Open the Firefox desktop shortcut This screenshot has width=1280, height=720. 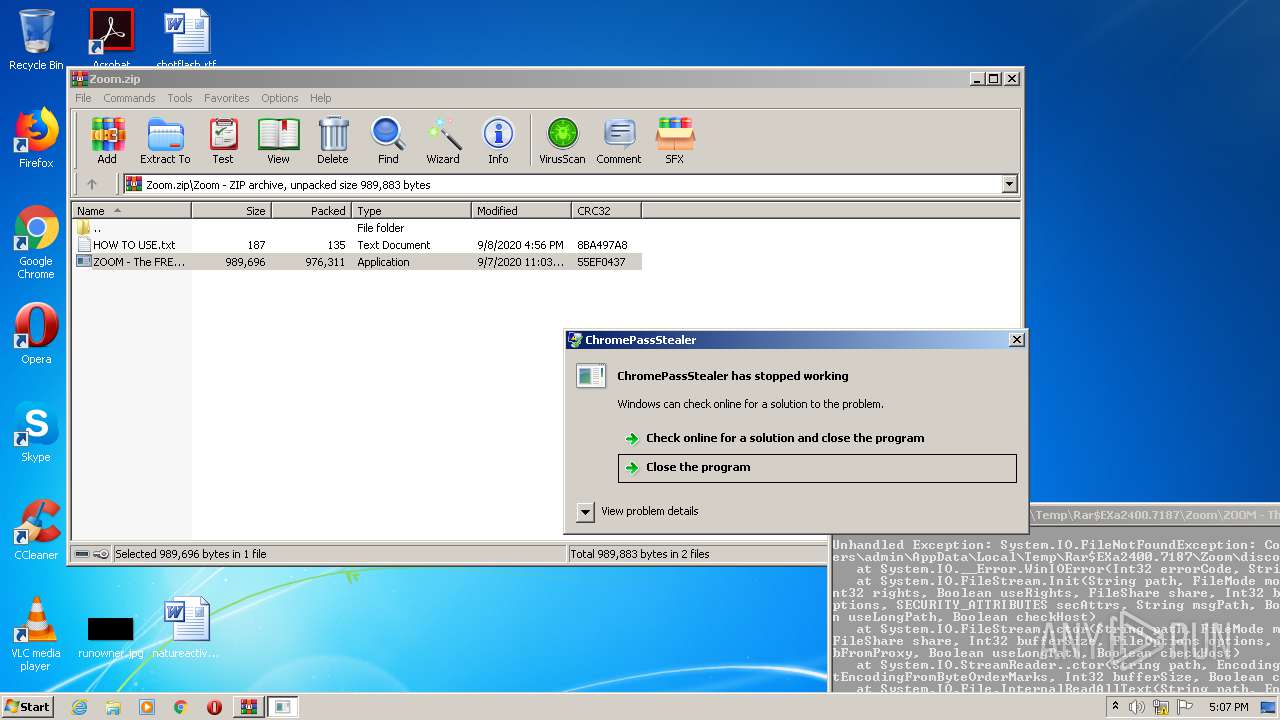[x=36, y=139]
